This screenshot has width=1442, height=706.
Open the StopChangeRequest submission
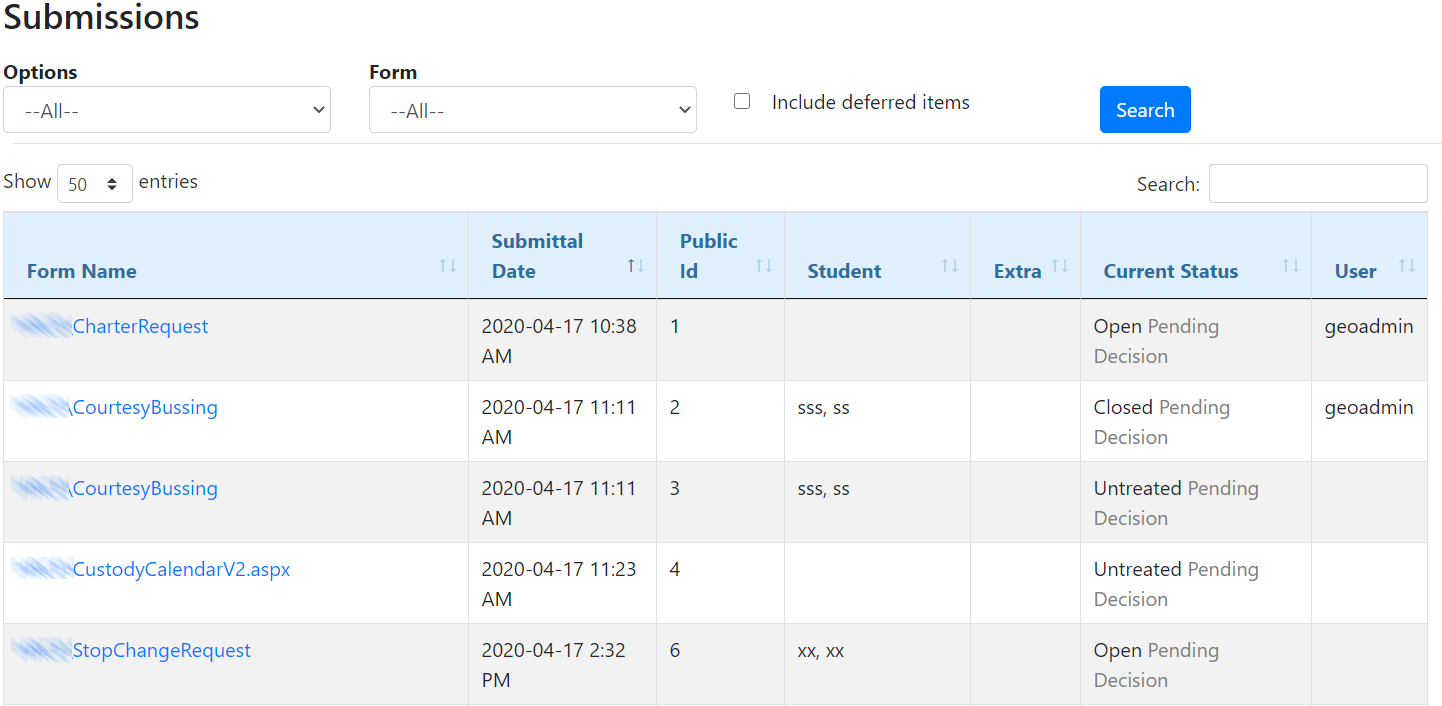162,650
